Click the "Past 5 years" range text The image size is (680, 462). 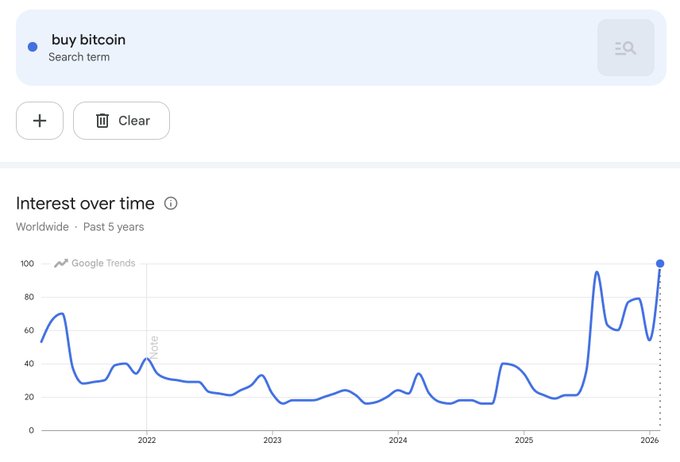tap(114, 227)
